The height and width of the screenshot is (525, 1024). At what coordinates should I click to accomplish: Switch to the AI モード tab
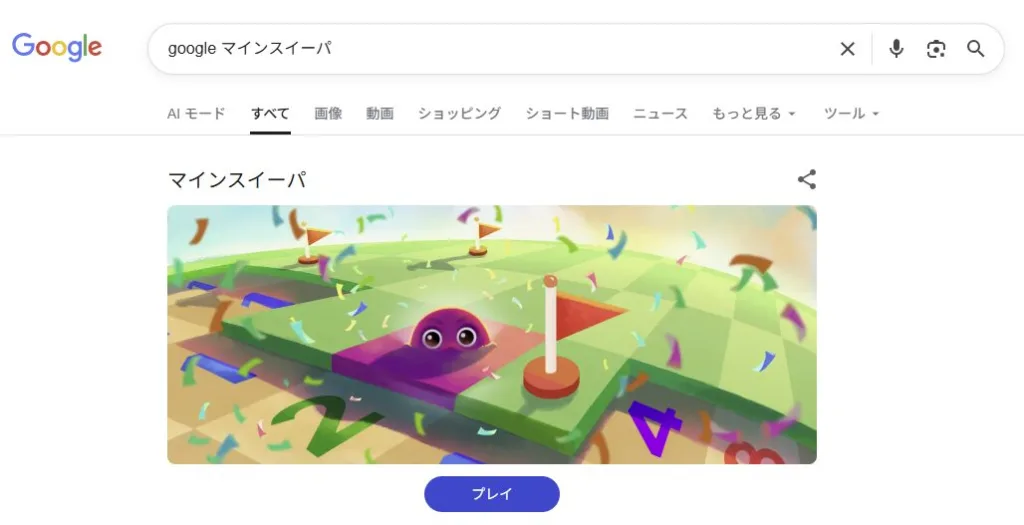[x=196, y=114]
